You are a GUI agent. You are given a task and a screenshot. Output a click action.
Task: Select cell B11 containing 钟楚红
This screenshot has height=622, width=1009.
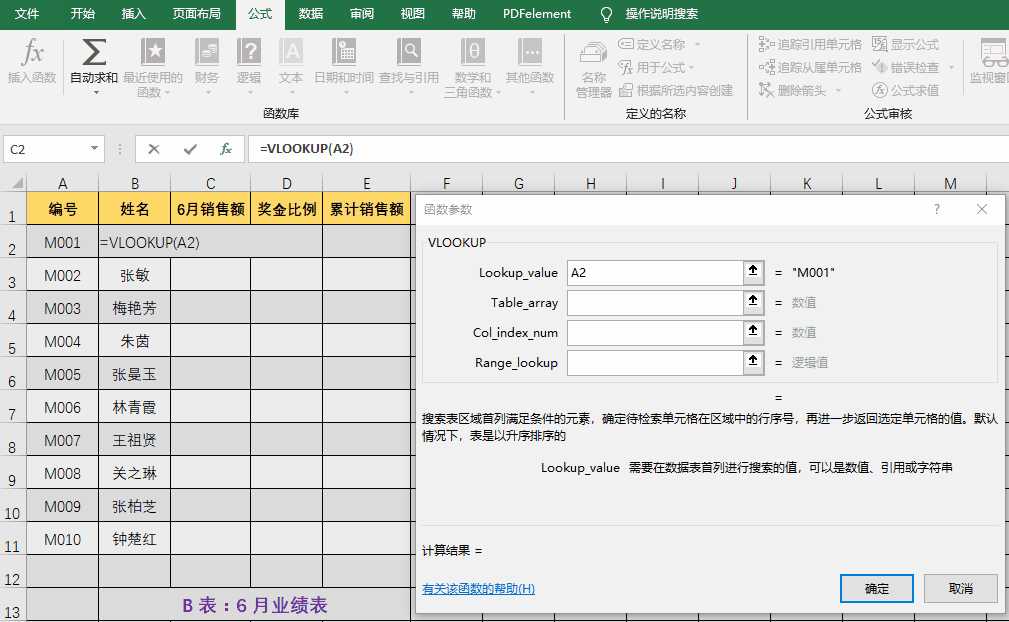[x=134, y=539]
